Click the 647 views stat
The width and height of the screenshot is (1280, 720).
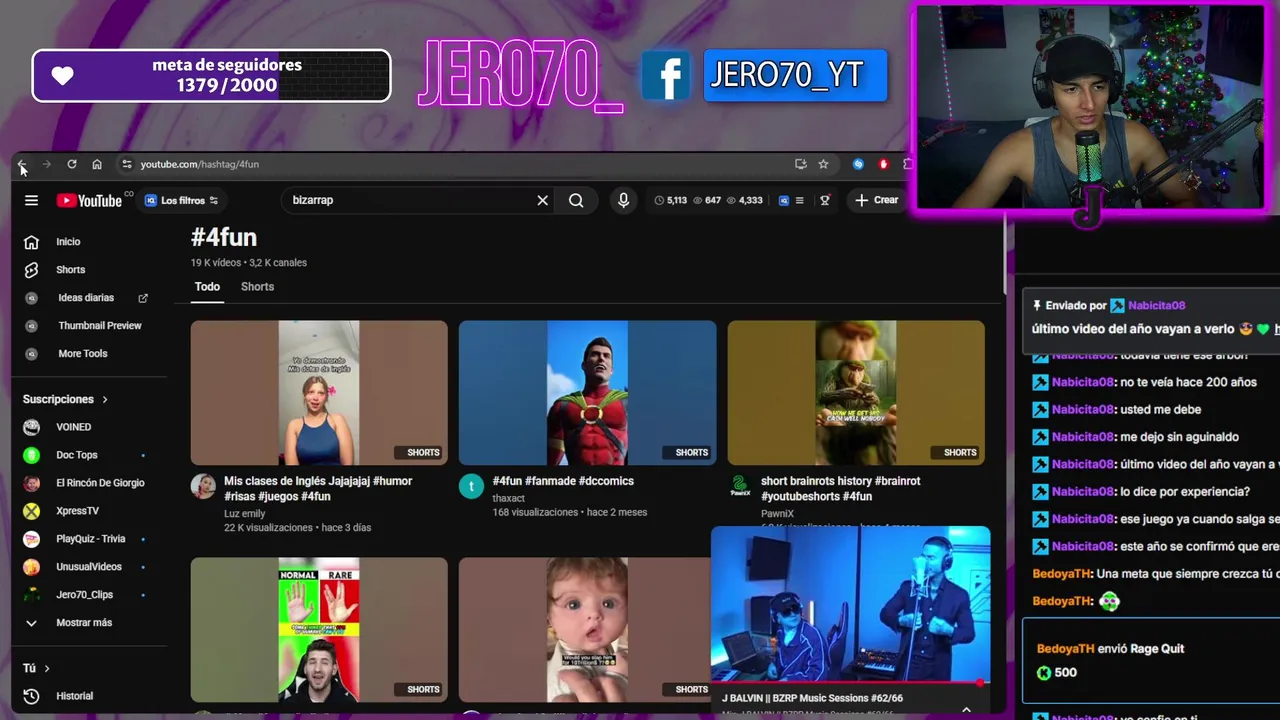pyautogui.click(x=707, y=200)
